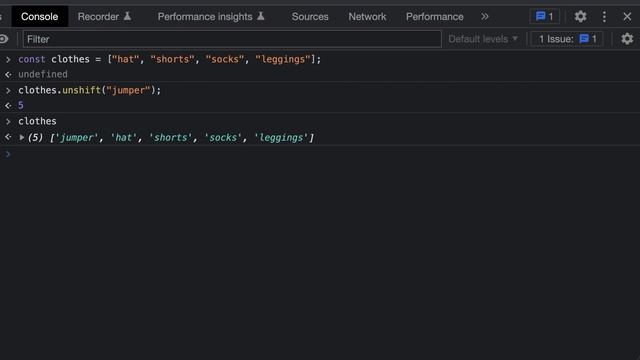This screenshot has height=360, width=640.
Task: Click the Performance insights flask icon
Action: (261, 16)
